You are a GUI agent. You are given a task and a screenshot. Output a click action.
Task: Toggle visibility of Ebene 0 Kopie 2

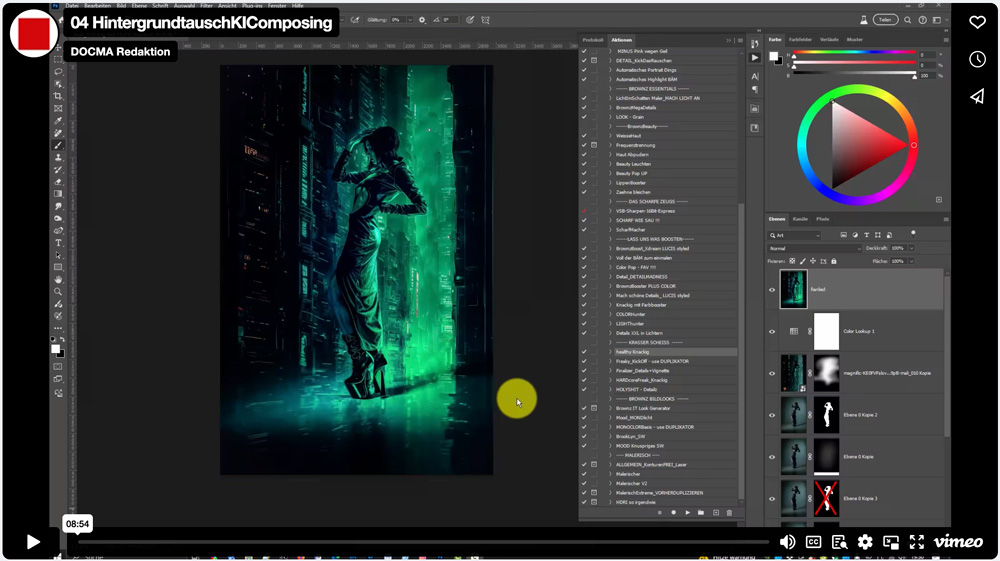click(x=772, y=415)
